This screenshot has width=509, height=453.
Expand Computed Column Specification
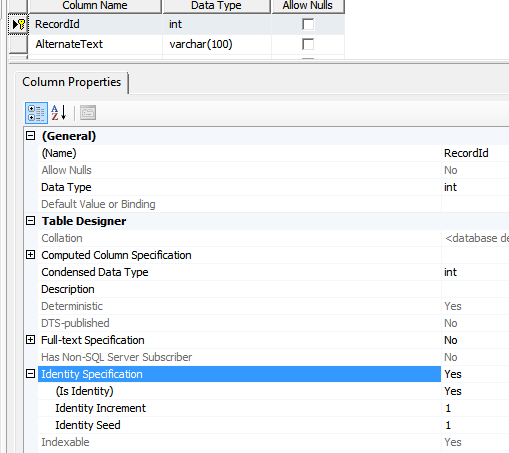(30, 255)
